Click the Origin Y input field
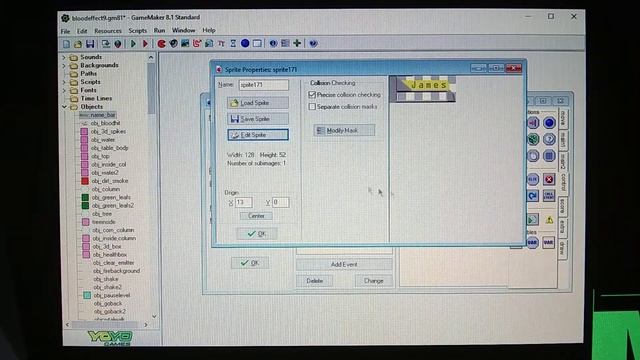Viewport: 640px width, 360px height. click(x=280, y=202)
